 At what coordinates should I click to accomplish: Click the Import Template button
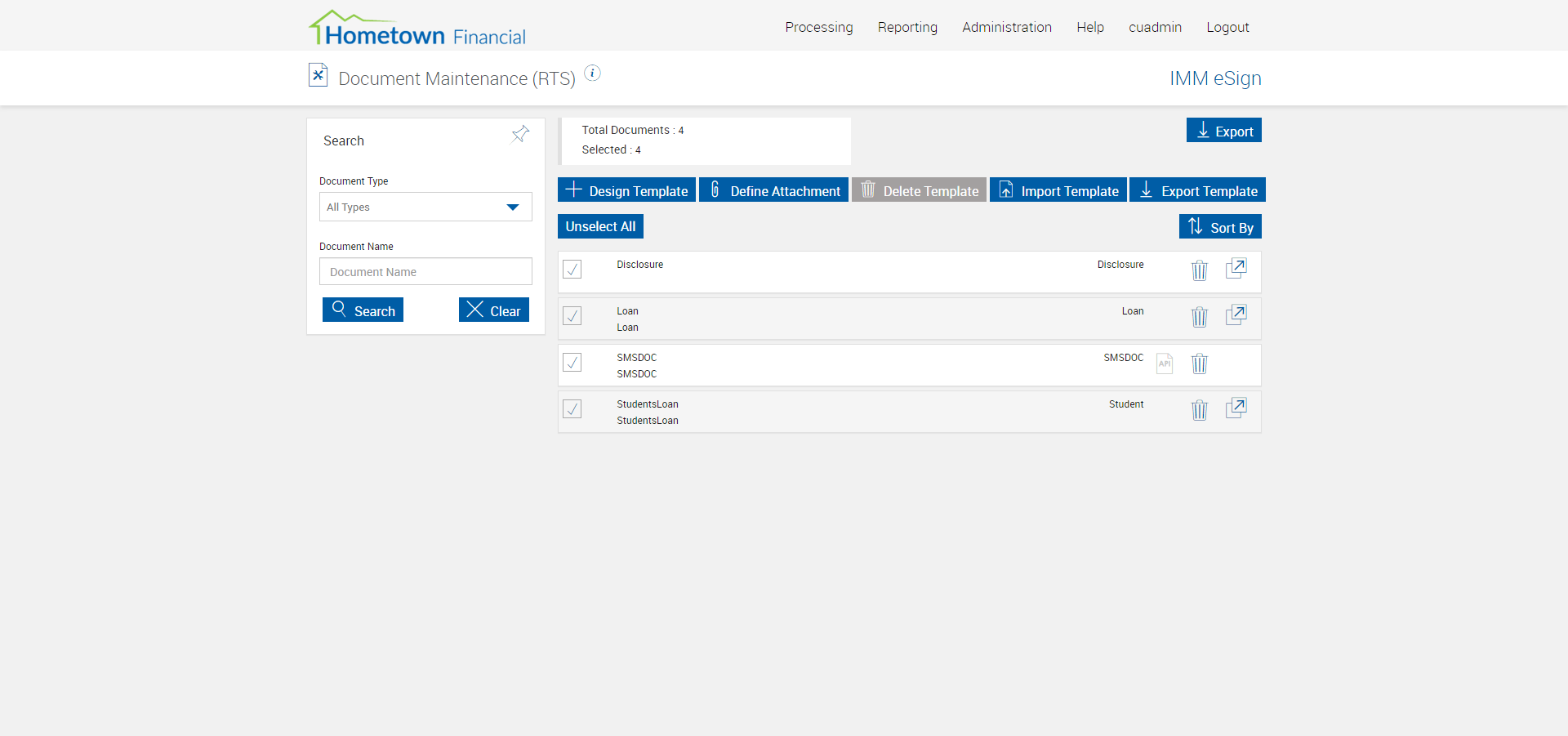(x=1058, y=190)
